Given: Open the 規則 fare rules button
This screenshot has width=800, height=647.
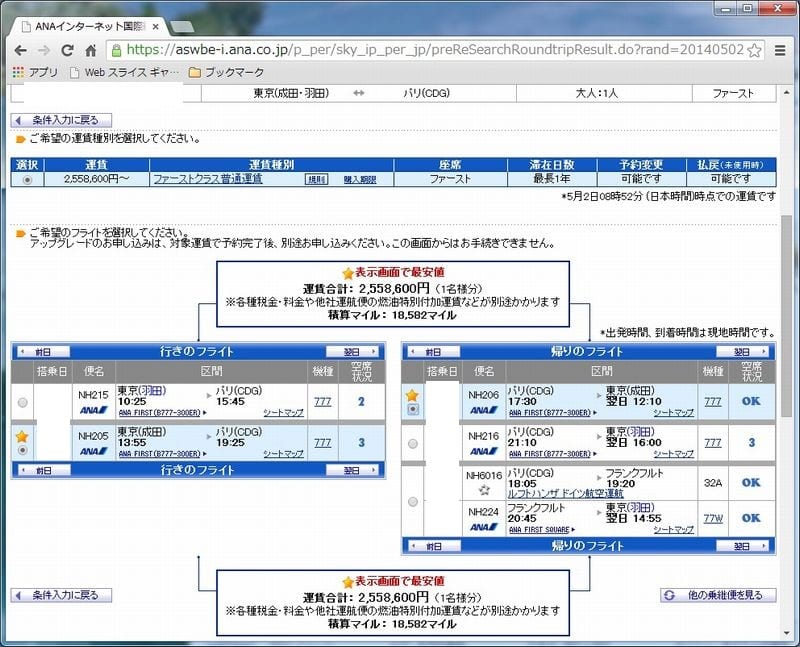Looking at the screenshot, I should (x=316, y=179).
